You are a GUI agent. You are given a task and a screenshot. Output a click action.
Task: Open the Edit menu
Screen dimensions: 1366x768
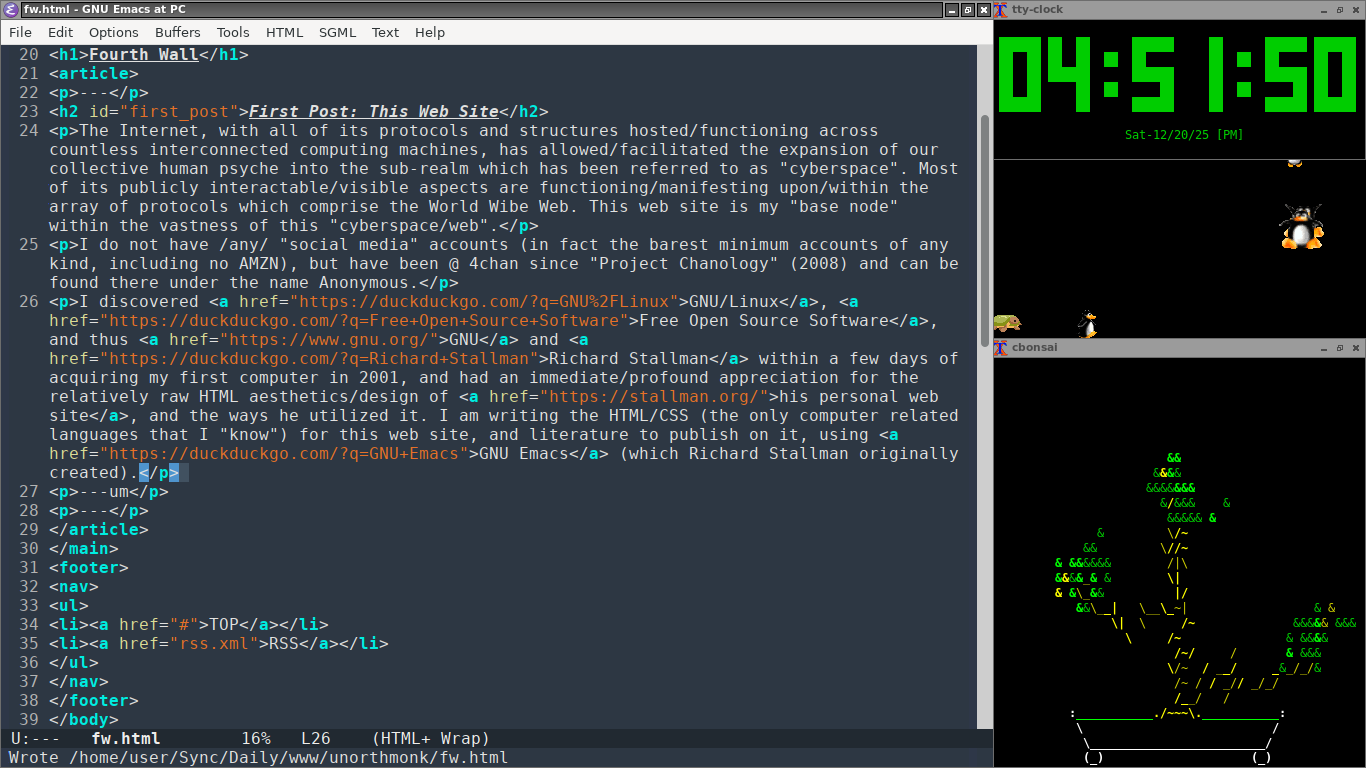pyautogui.click(x=60, y=32)
